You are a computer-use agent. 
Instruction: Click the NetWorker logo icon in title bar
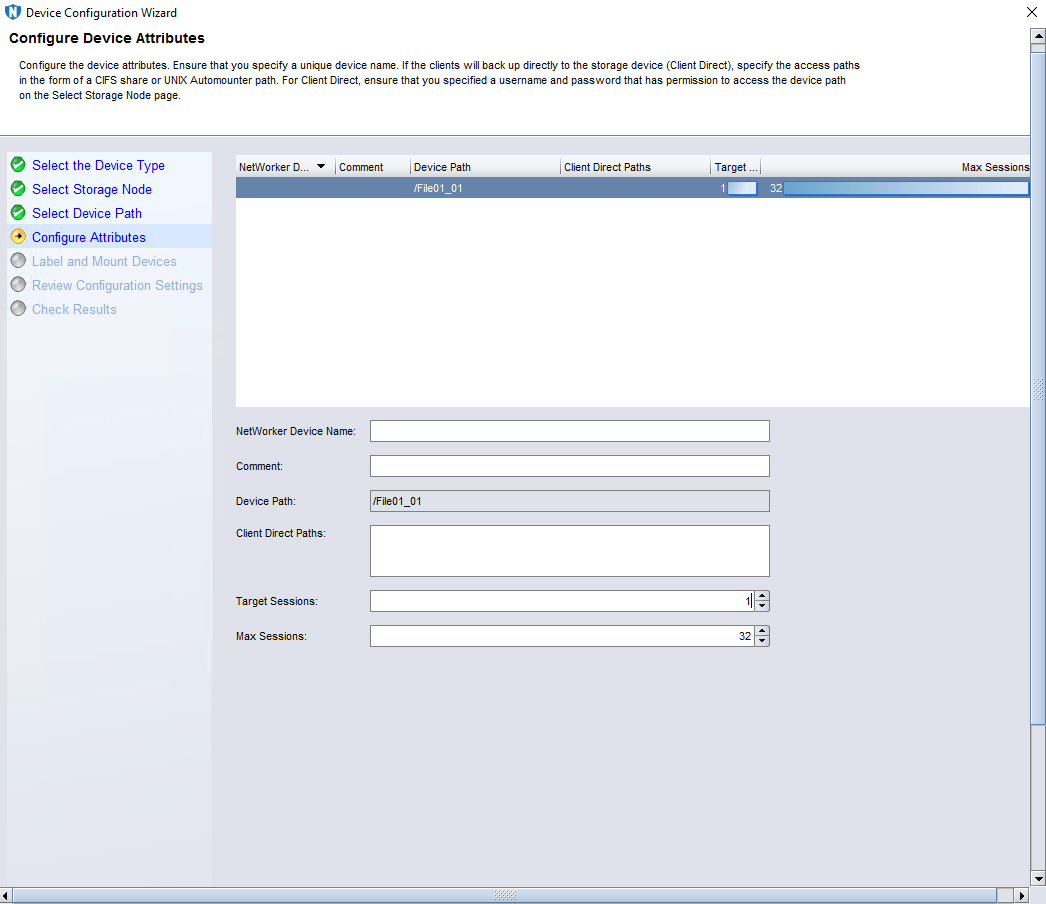(13, 13)
